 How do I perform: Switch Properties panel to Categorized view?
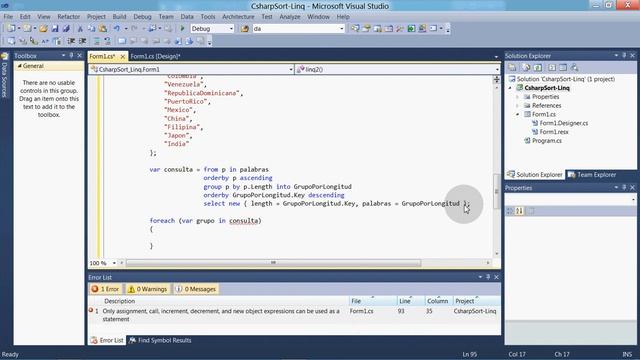510,211
